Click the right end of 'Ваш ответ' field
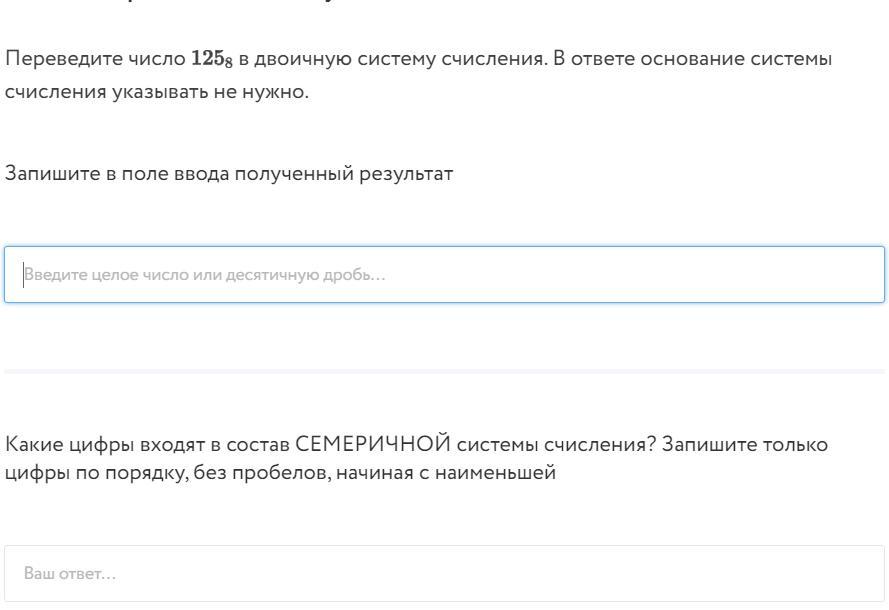Image resolution: width=889 pixels, height=610 pixels. point(860,573)
